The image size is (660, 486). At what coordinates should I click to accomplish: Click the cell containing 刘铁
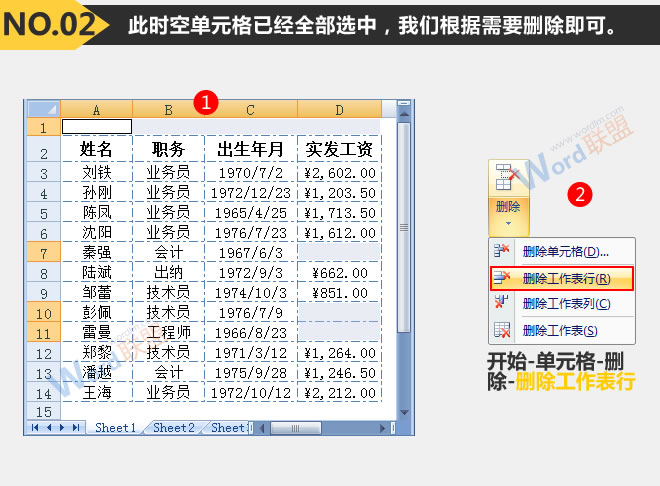pyautogui.click(x=97, y=172)
